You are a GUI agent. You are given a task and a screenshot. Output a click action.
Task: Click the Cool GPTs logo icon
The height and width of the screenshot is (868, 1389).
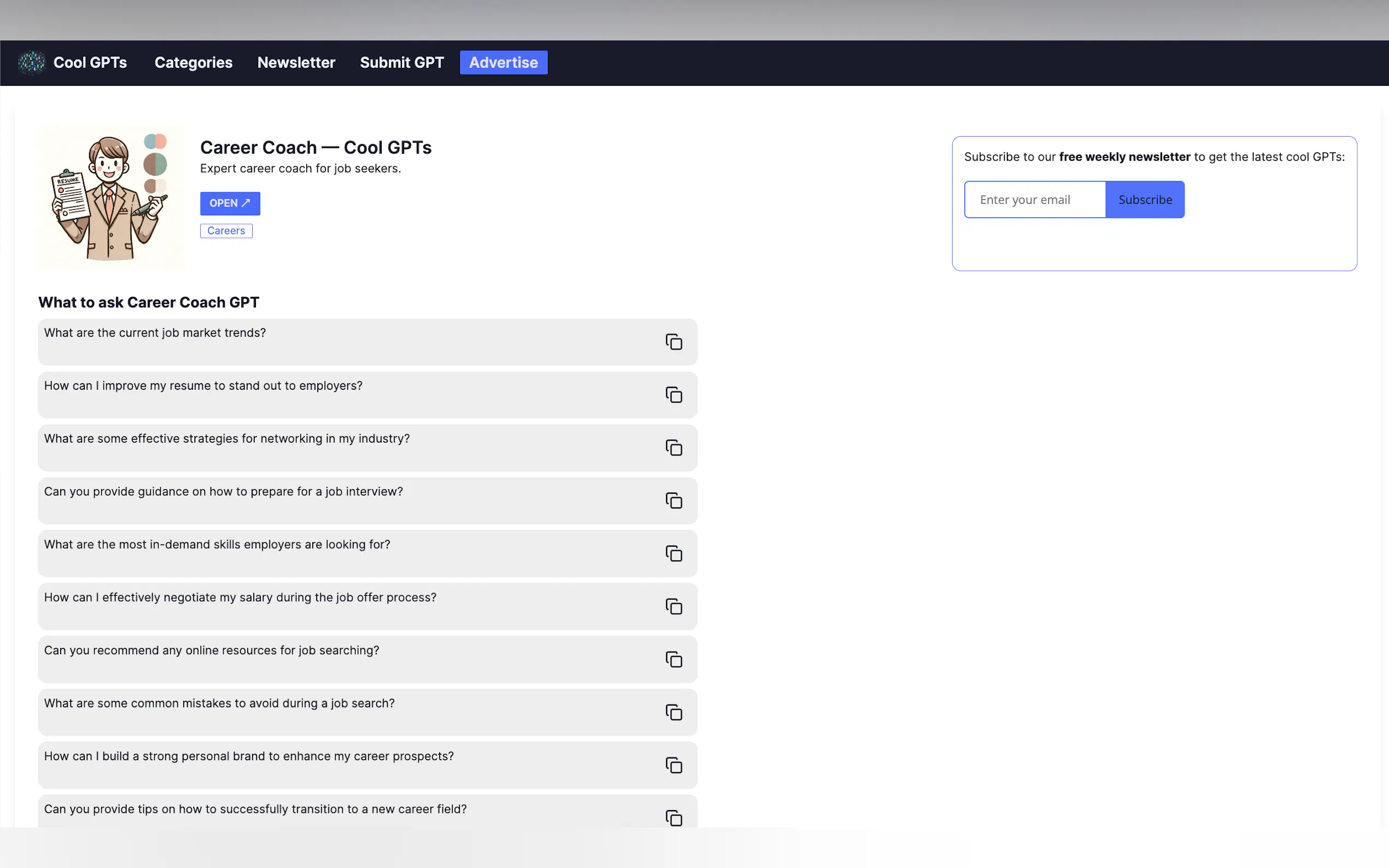tap(31, 62)
